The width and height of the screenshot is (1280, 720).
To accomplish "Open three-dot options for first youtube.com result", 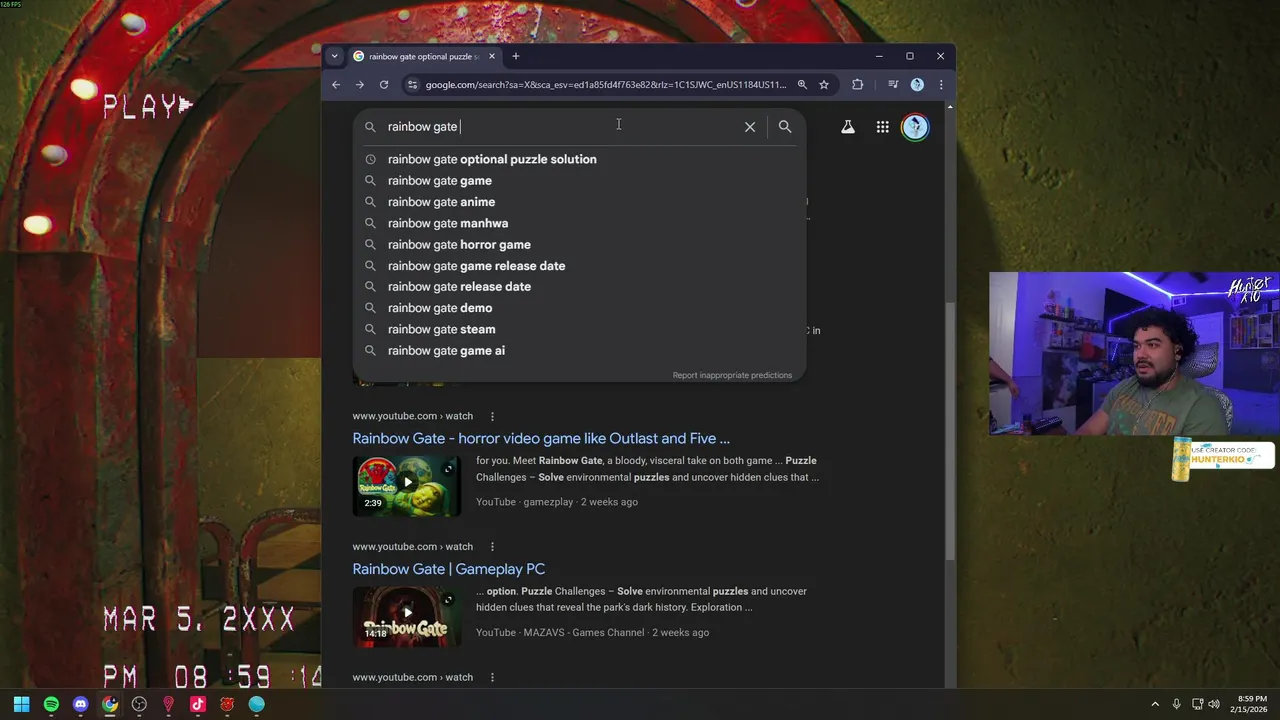I will point(492,416).
